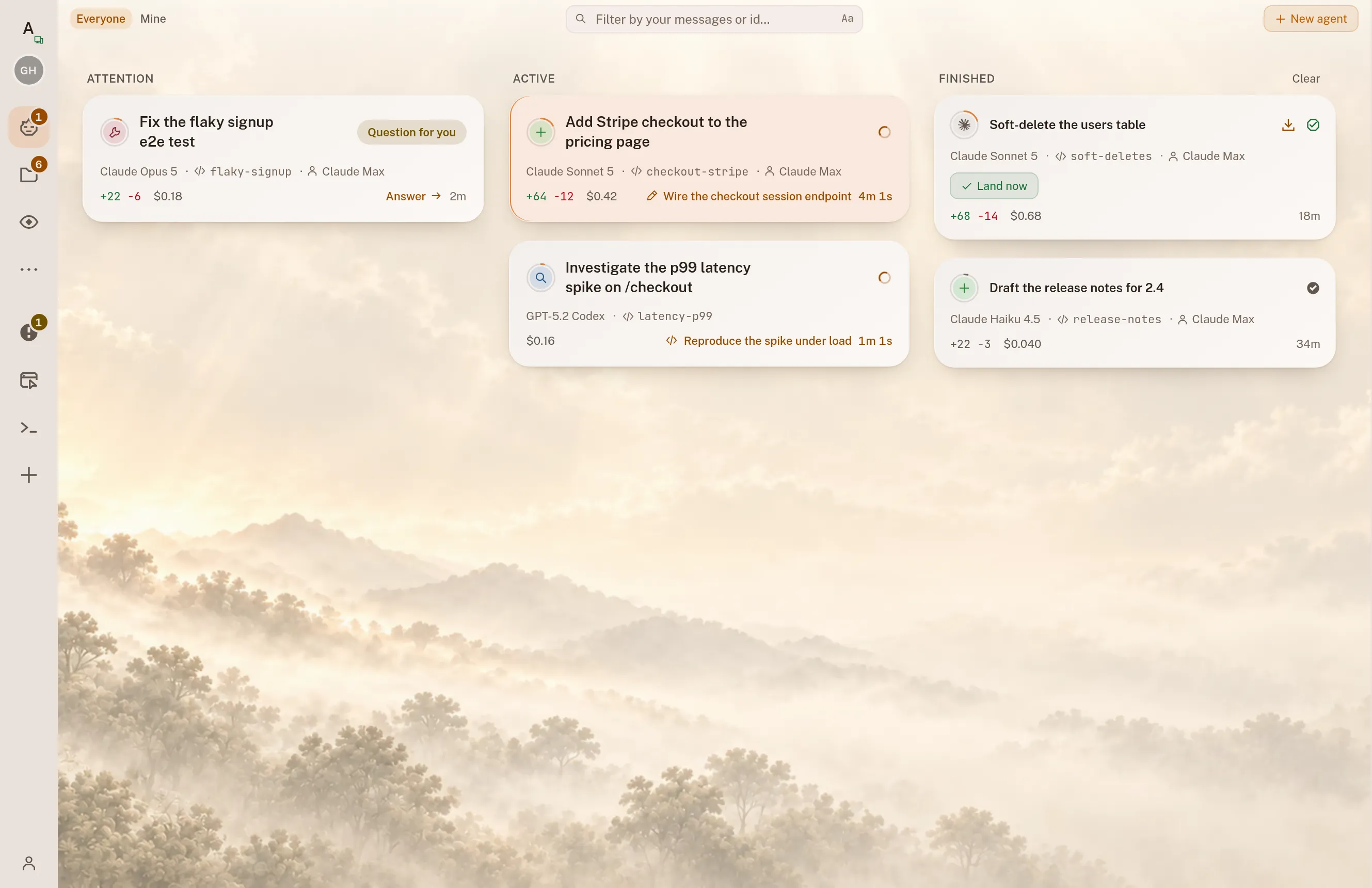Click Clear in the Finished column
The width and height of the screenshot is (1372, 888).
pos(1305,78)
